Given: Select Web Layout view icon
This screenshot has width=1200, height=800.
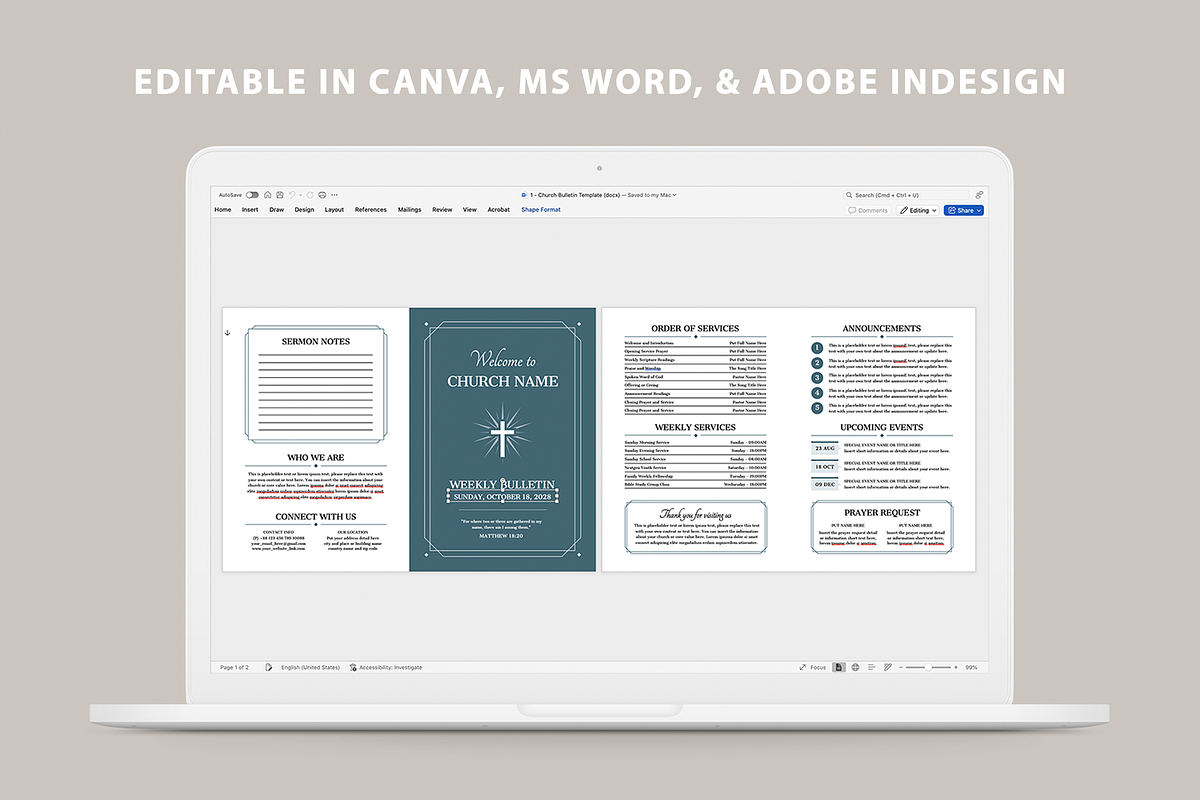Looking at the screenshot, I should coord(855,667).
